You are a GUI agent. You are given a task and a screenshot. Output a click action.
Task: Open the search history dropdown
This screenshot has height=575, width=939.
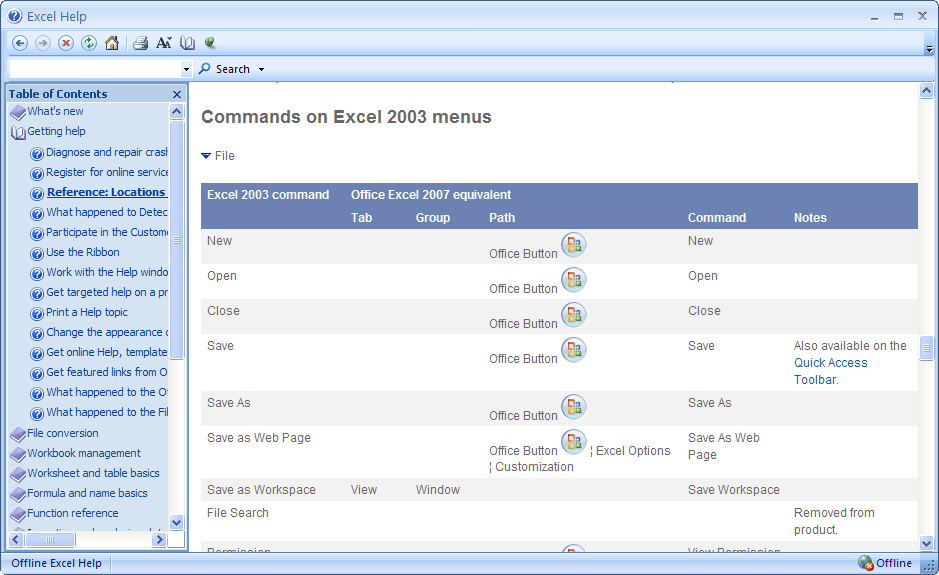[186, 70]
